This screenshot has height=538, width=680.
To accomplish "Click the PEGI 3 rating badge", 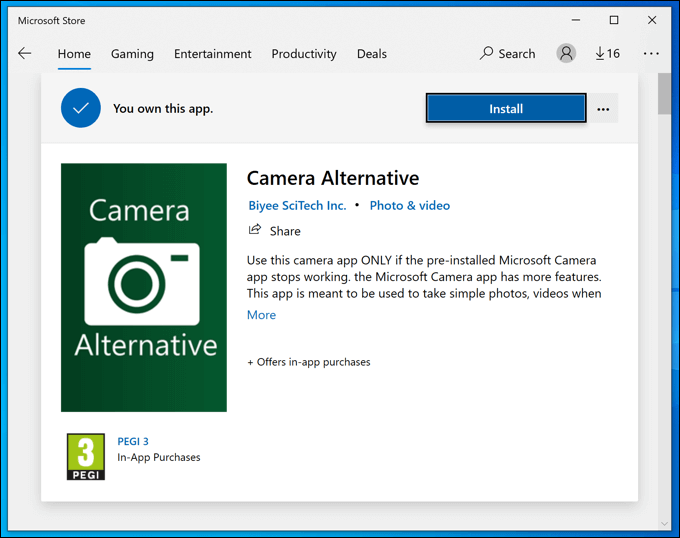I will point(85,457).
